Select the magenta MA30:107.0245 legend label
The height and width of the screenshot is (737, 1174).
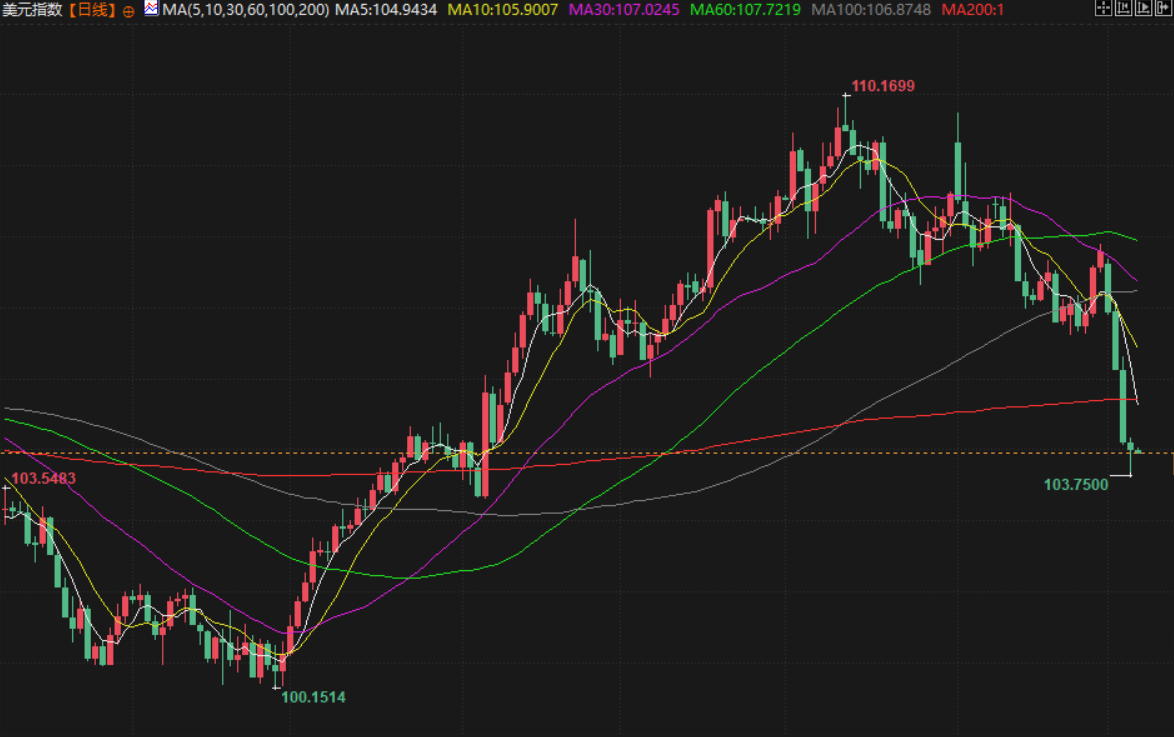click(x=623, y=10)
